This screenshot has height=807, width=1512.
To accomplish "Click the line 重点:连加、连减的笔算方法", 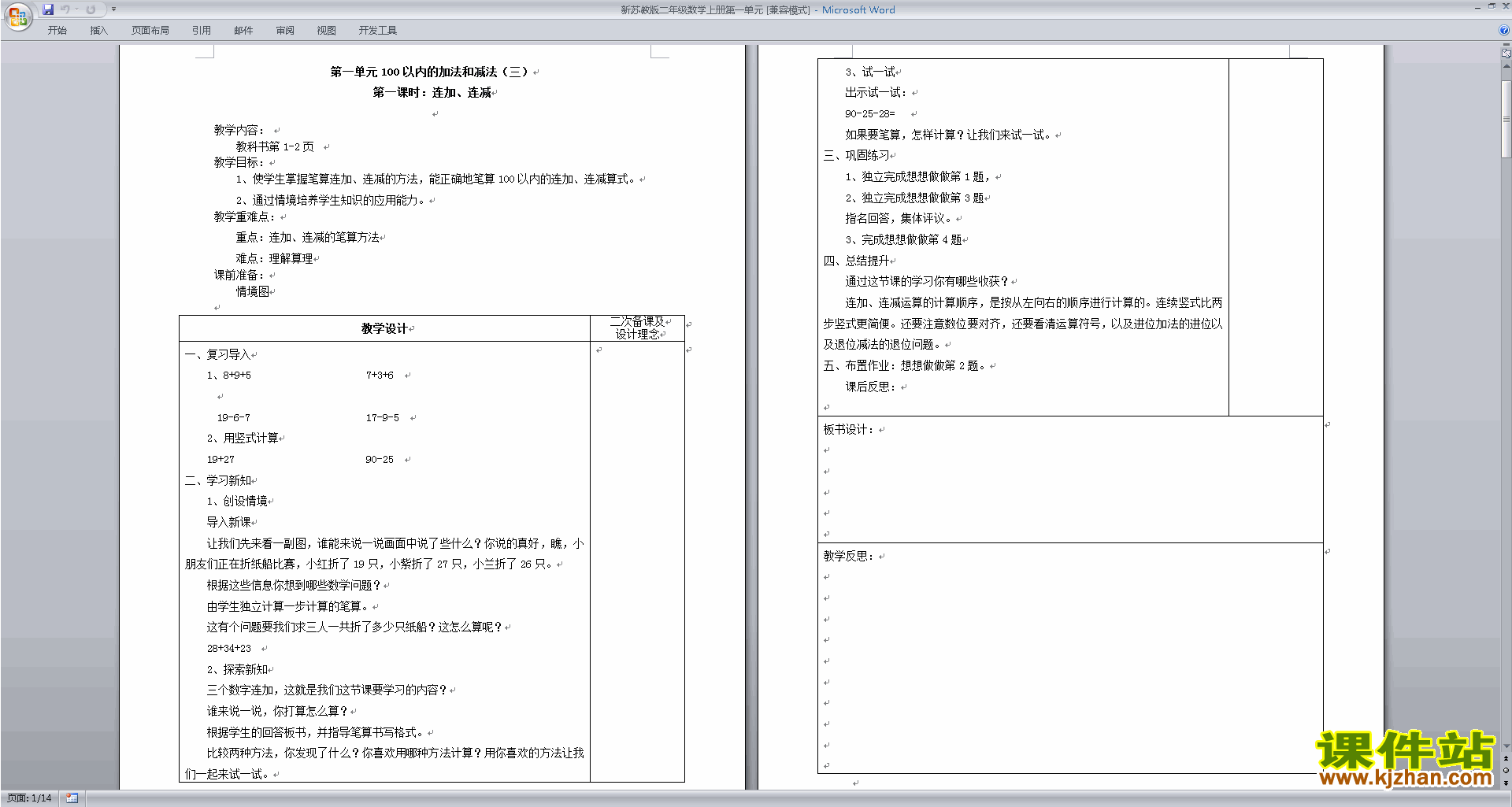I will [307, 237].
